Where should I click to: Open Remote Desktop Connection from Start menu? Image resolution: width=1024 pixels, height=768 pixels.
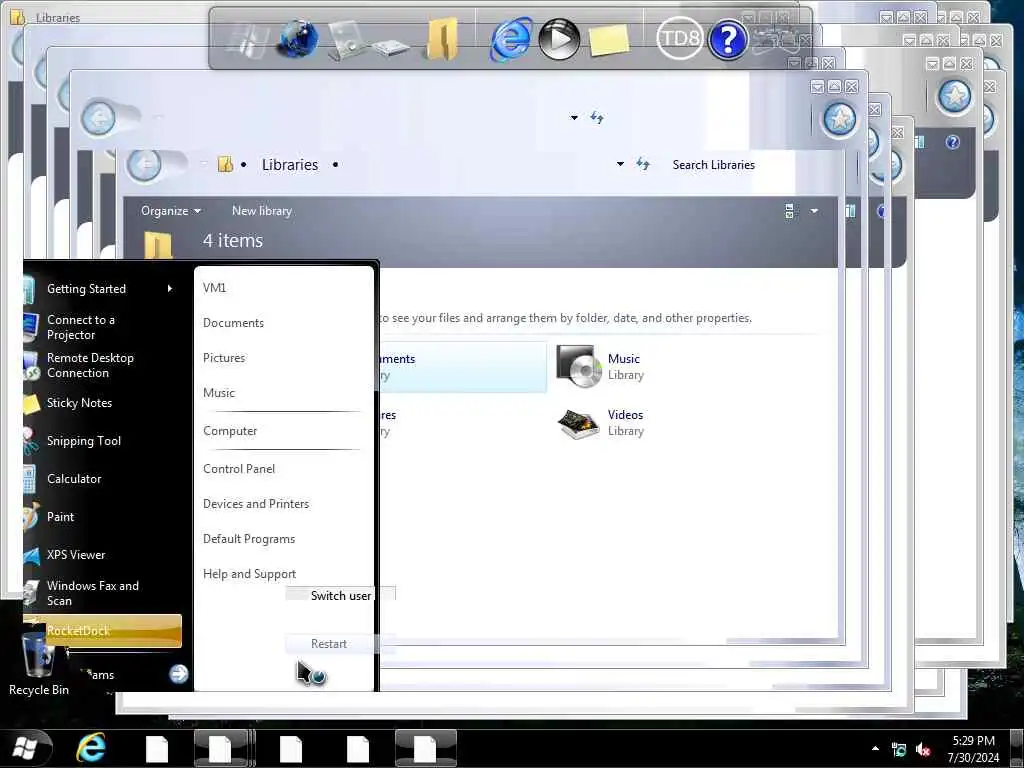[104, 365]
